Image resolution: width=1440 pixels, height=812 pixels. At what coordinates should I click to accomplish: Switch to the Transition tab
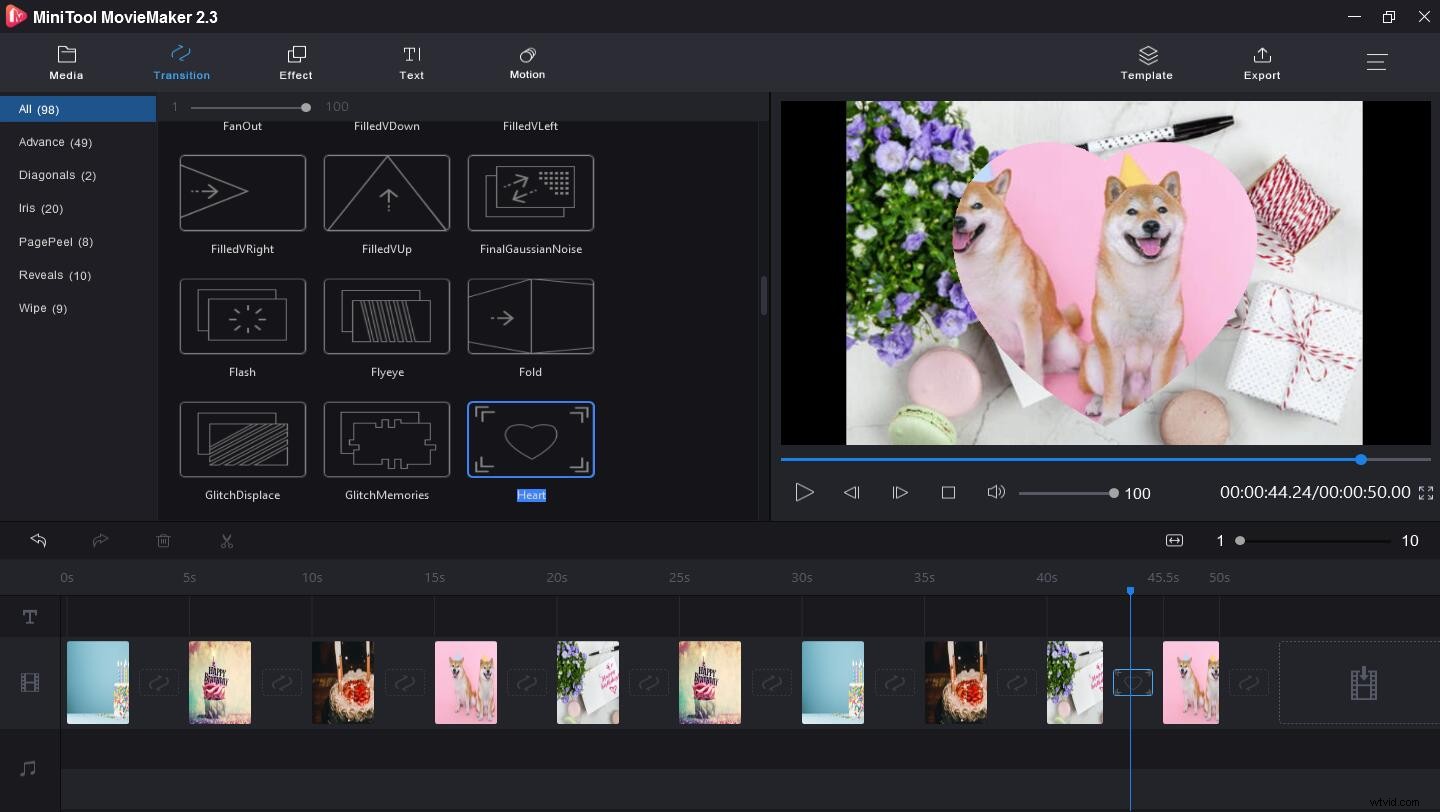coord(181,62)
